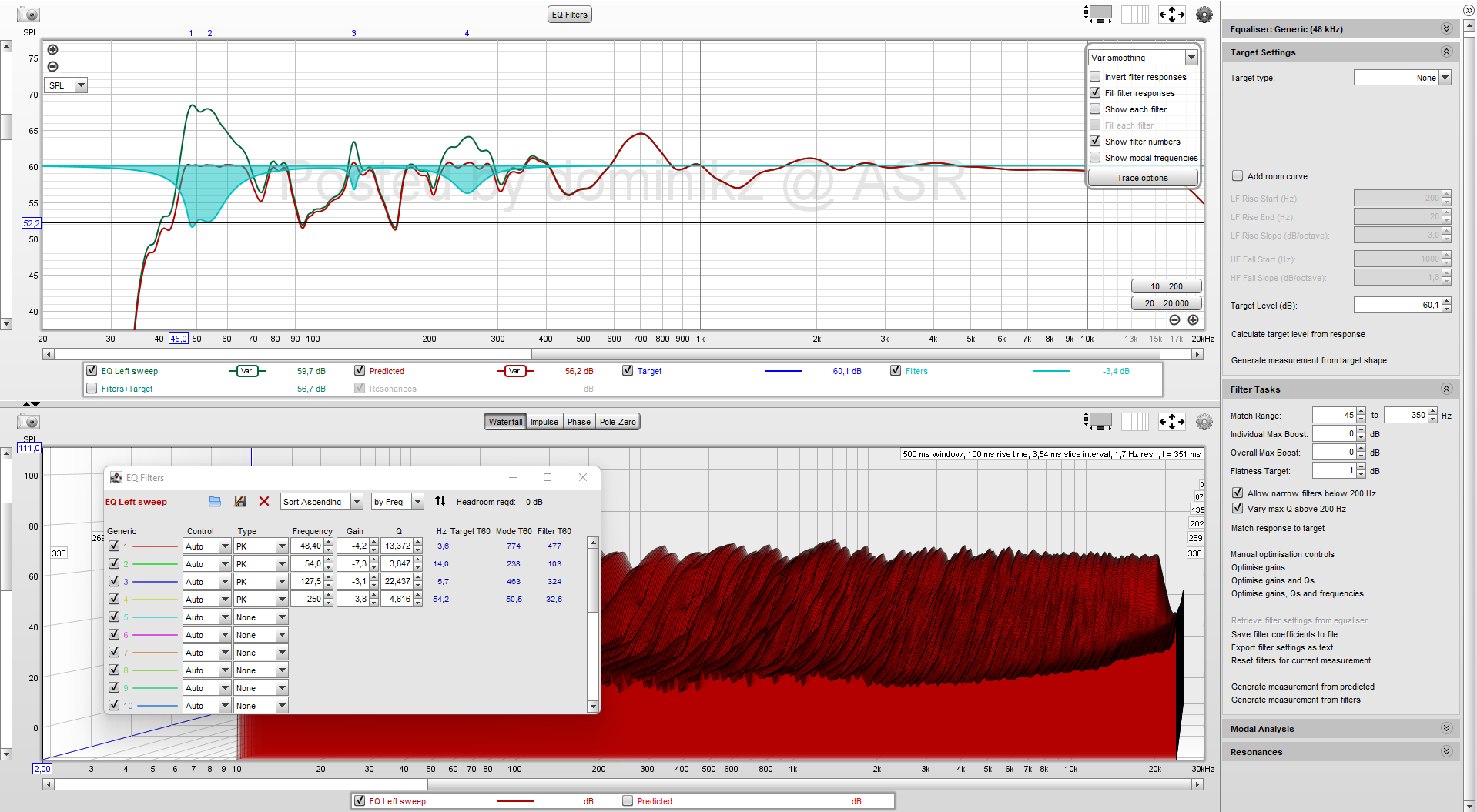Uncheck Allow narrow filters below 200 Hz
Screen dimensions: 1477x812
pyautogui.click(x=1238, y=493)
